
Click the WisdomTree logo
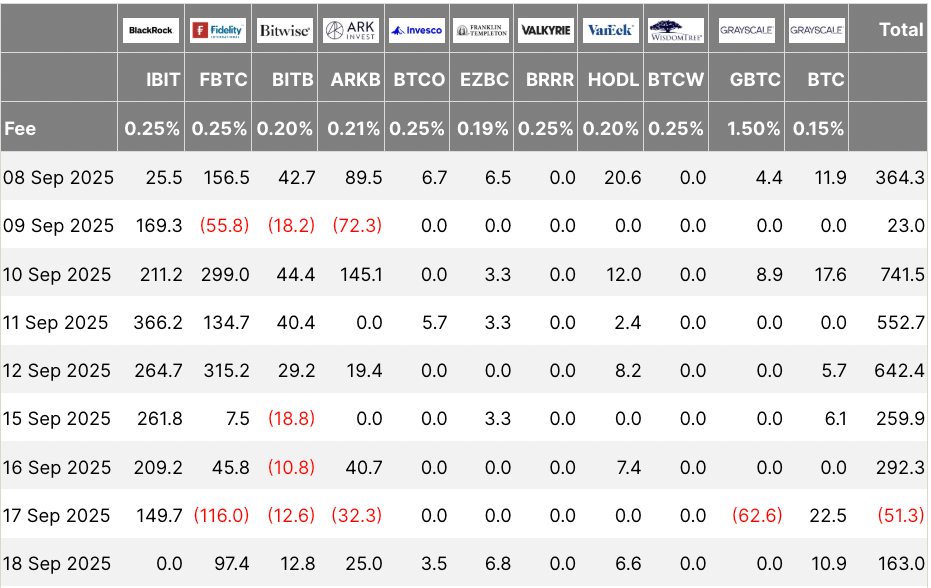(x=675, y=30)
